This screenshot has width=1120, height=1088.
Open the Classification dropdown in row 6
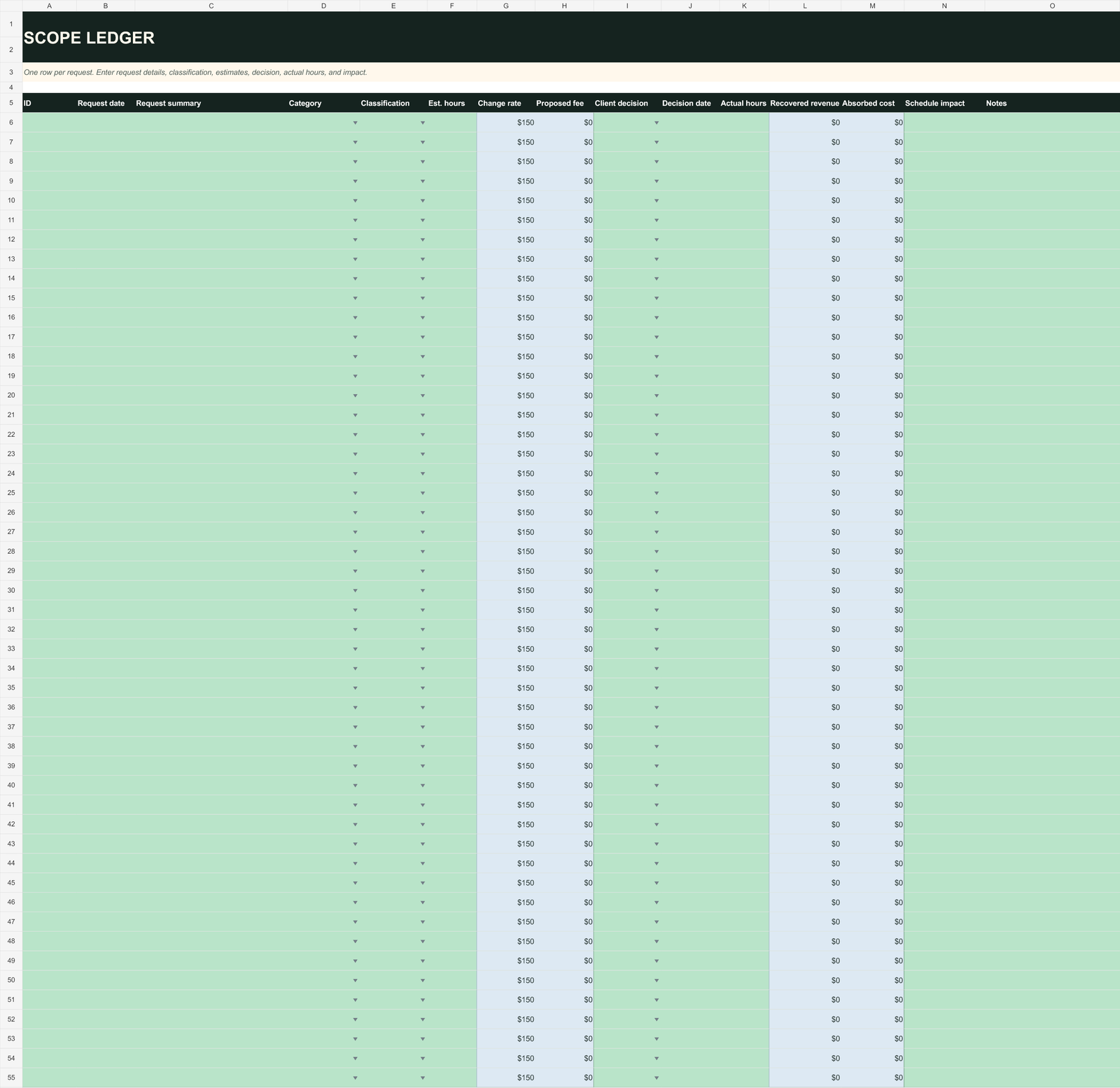(422, 123)
